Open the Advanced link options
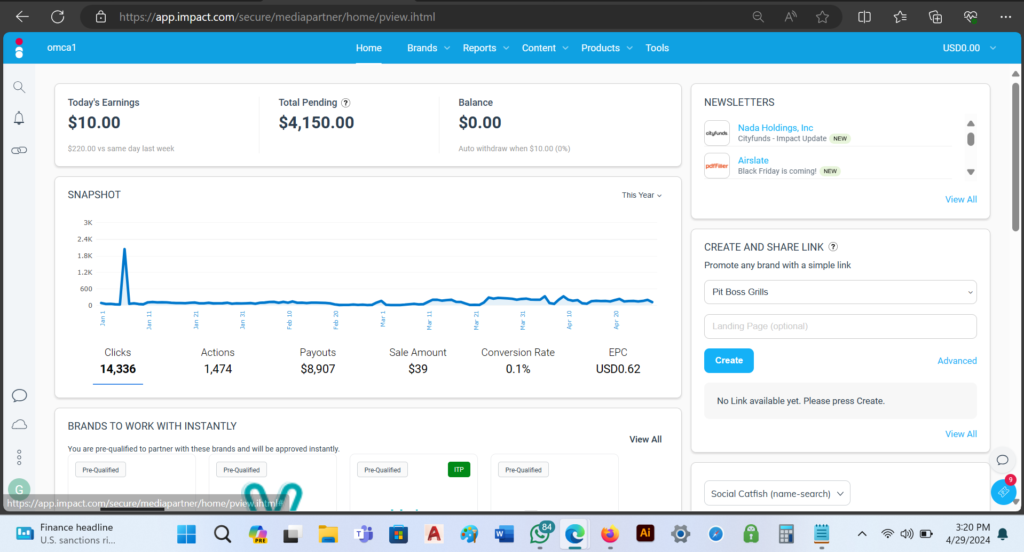The height and width of the screenshot is (552, 1024). 957,361
